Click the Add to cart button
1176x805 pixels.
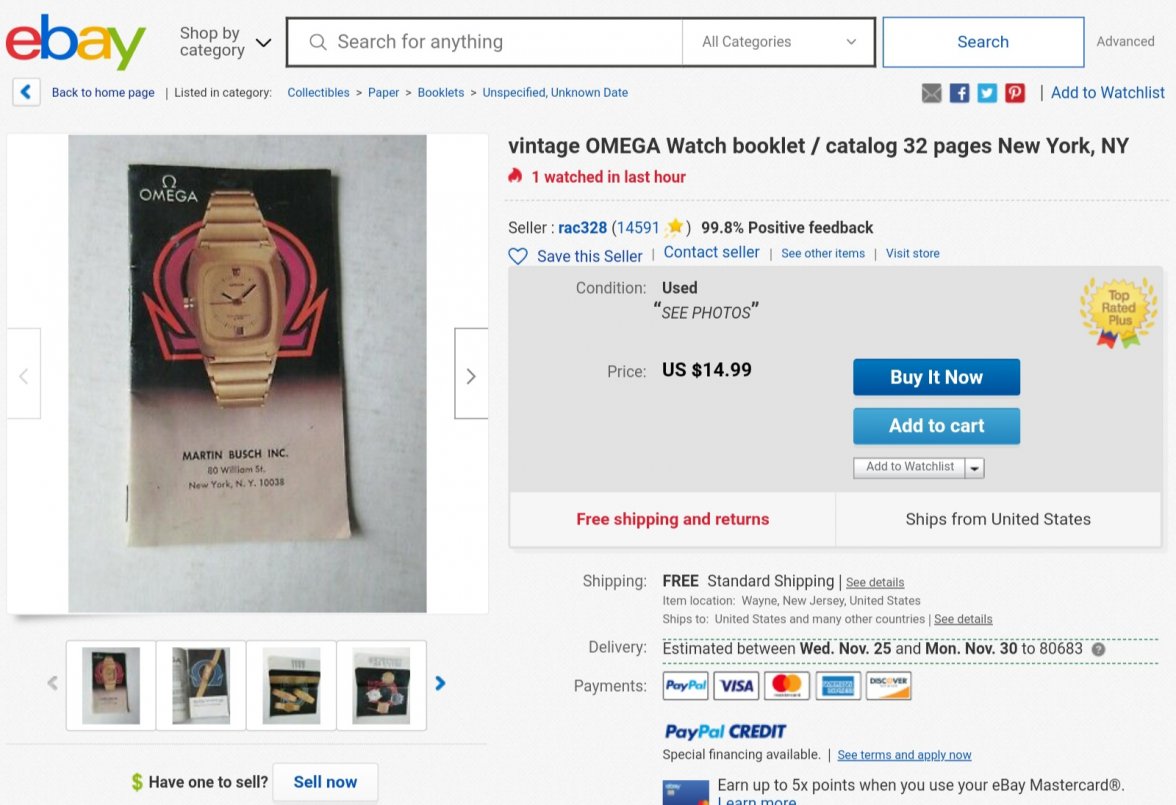point(936,426)
